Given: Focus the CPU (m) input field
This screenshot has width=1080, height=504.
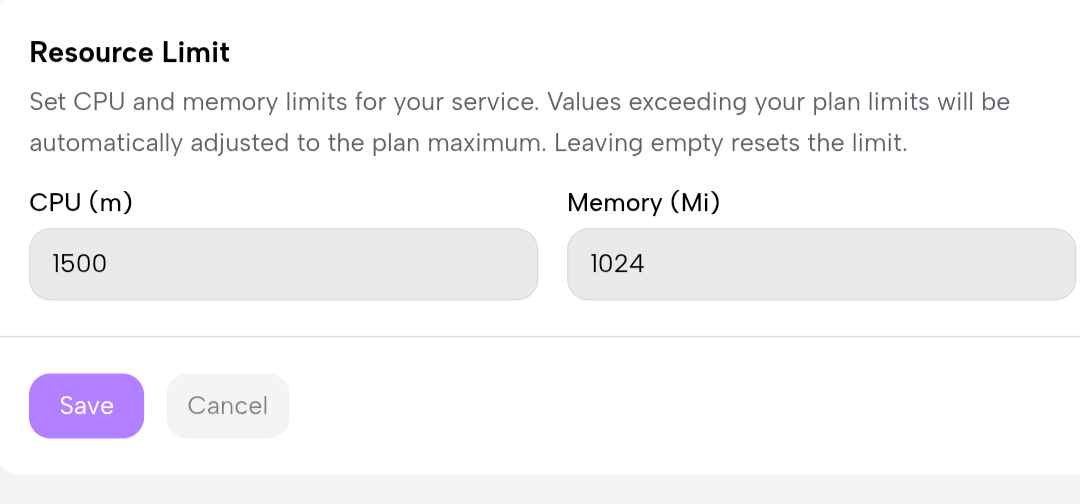Looking at the screenshot, I should (283, 264).
